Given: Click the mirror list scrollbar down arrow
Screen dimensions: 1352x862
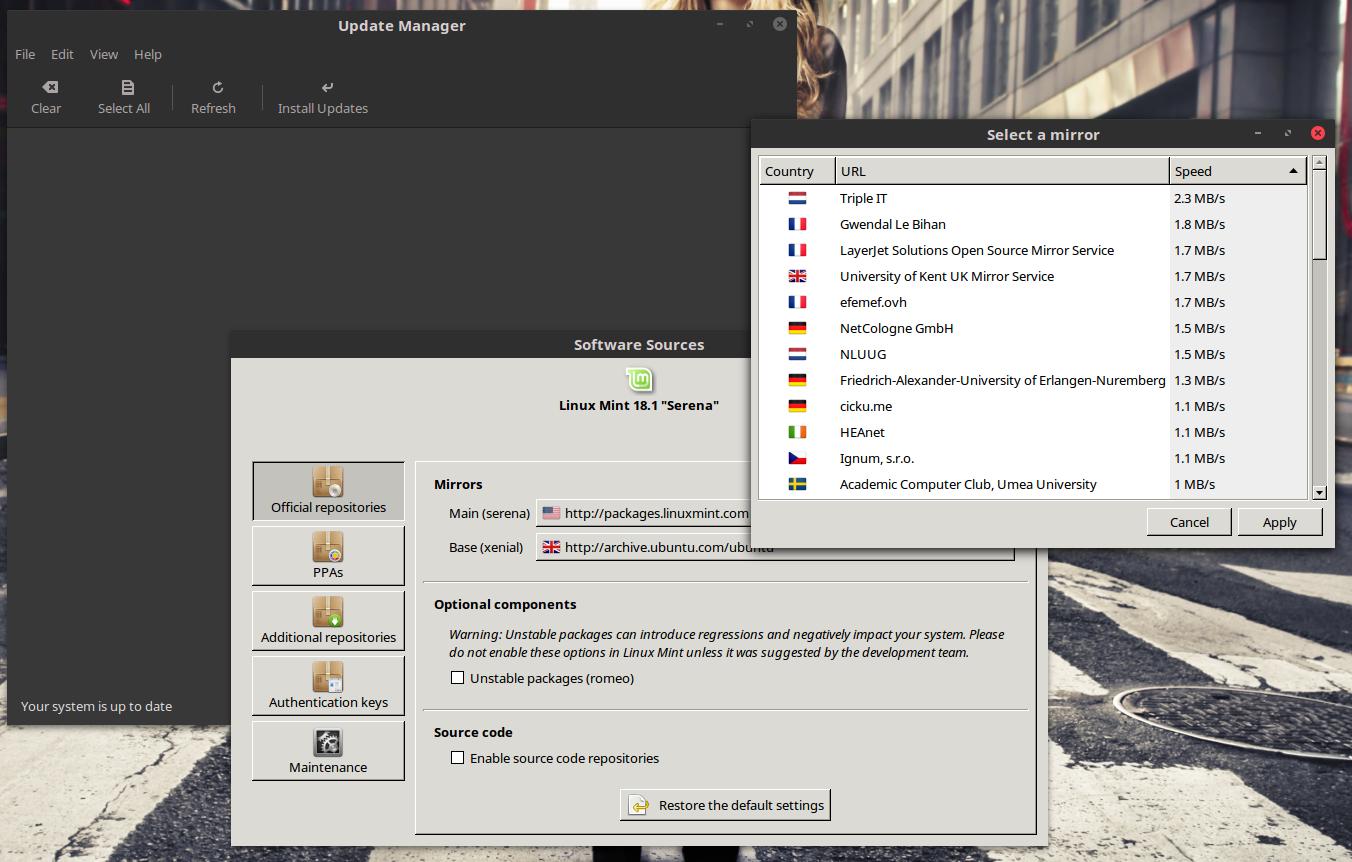Looking at the screenshot, I should click(1319, 492).
